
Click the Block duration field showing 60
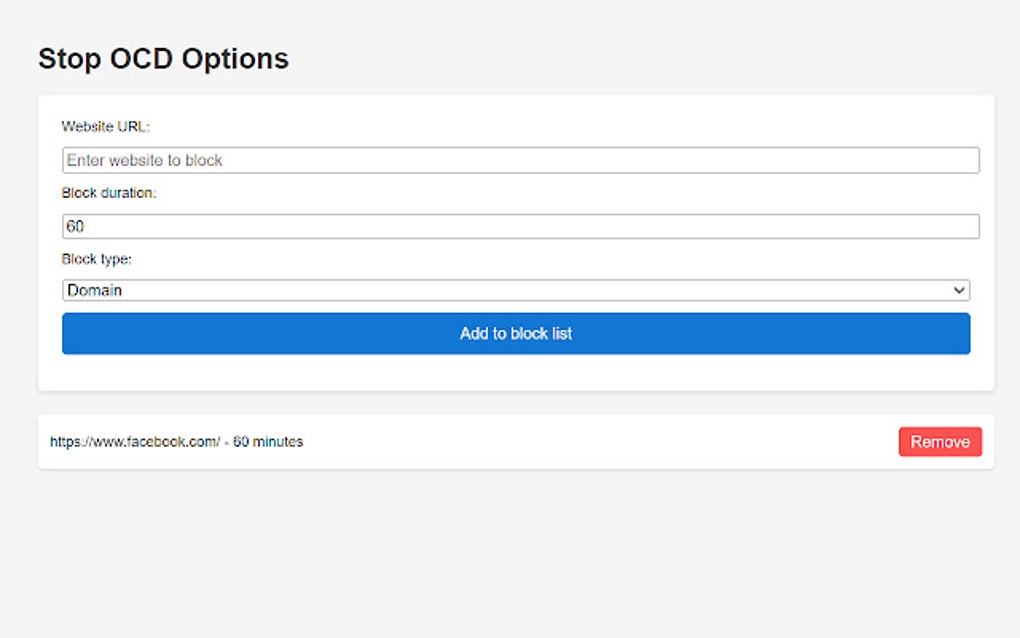(x=515, y=225)
